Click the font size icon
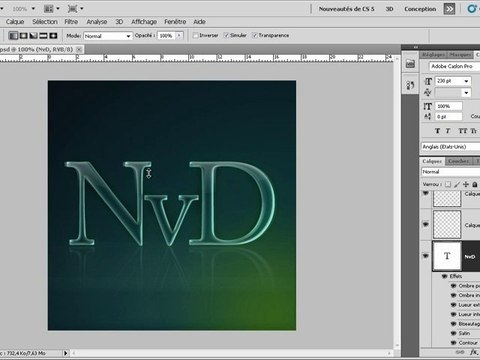This screenshot has height=360, width=480. pyautogui.click(x=428, y=81)
